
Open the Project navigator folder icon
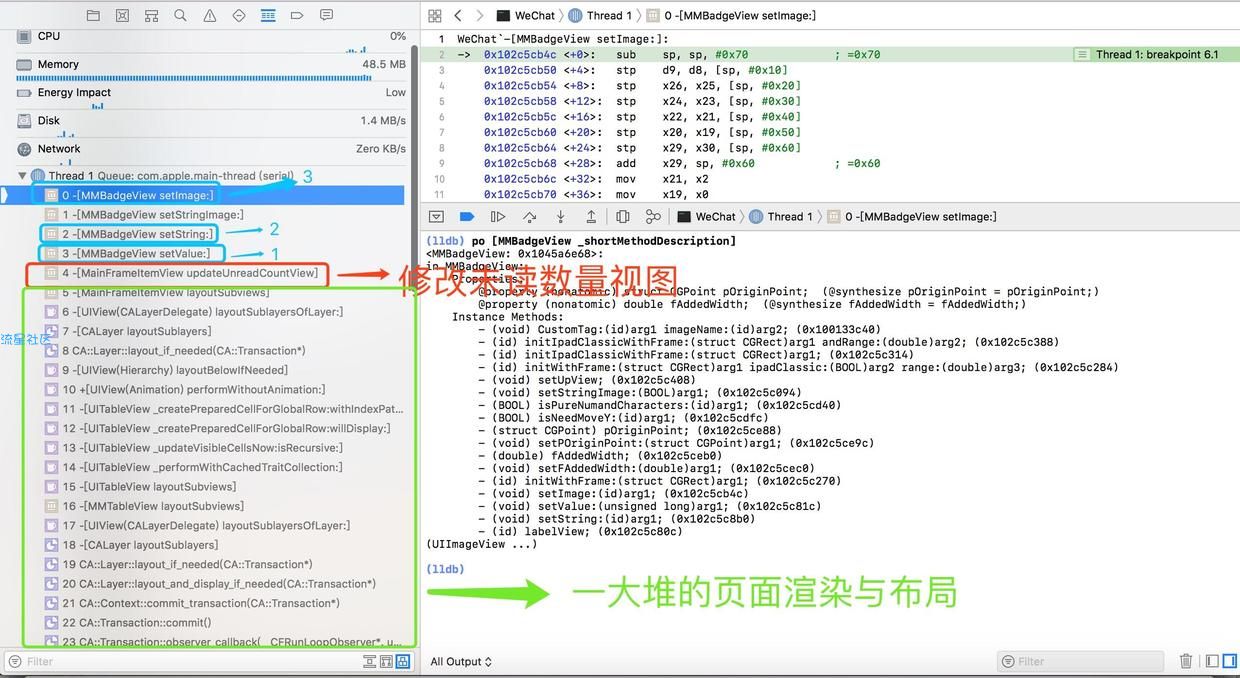pos(93,16)
